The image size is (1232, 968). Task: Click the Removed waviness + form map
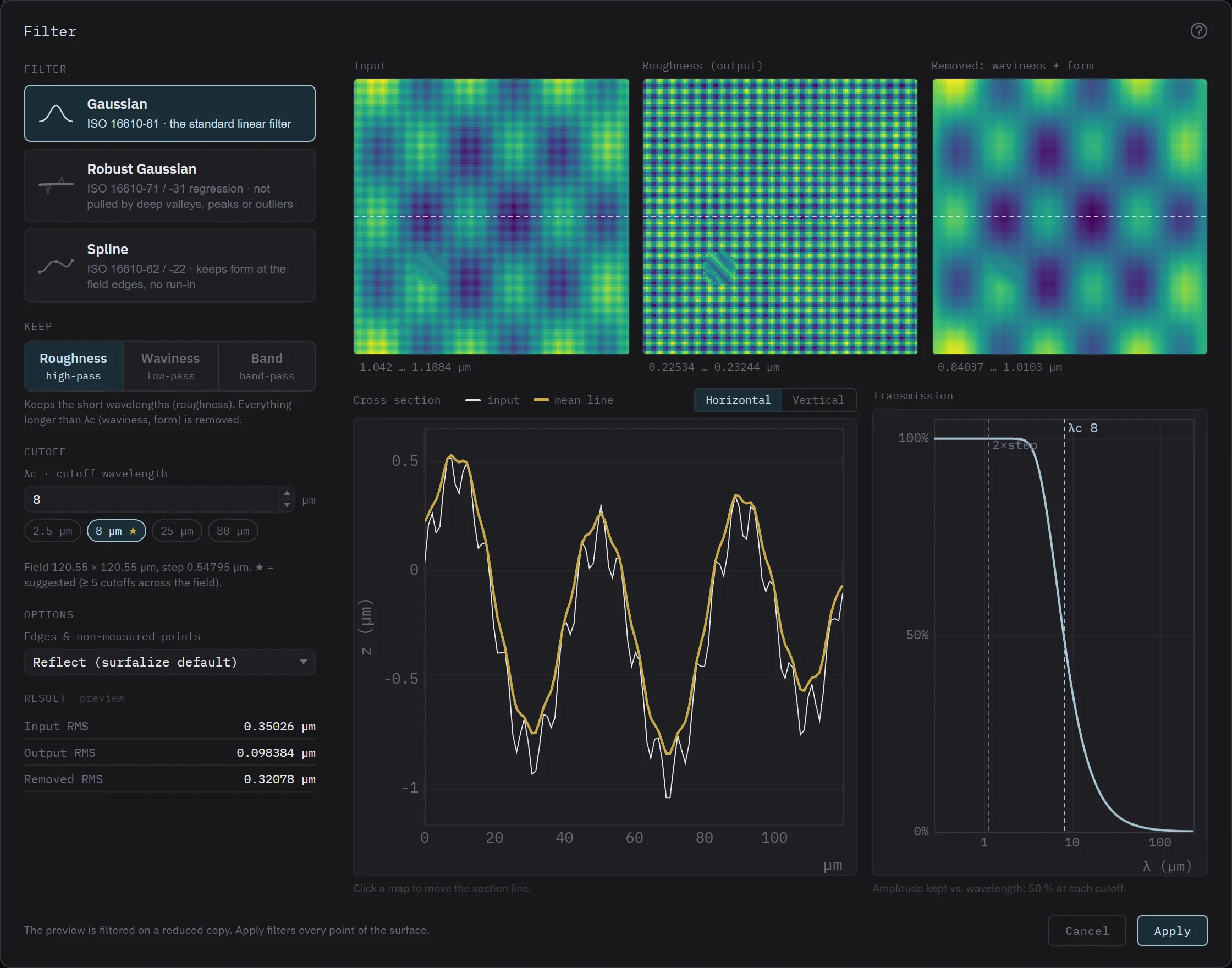[1069, 217]
